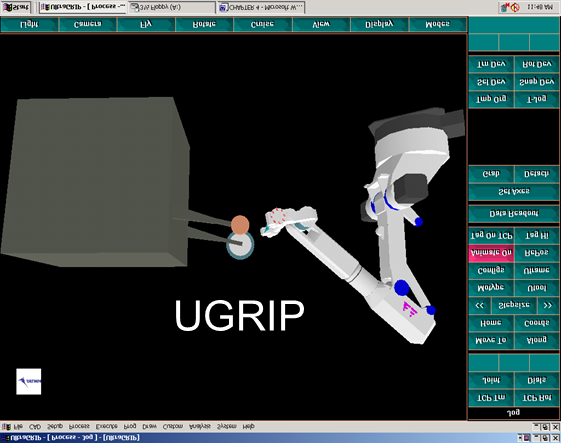
Task: Select the Rotate view button
Action: [x=204, y=24]
